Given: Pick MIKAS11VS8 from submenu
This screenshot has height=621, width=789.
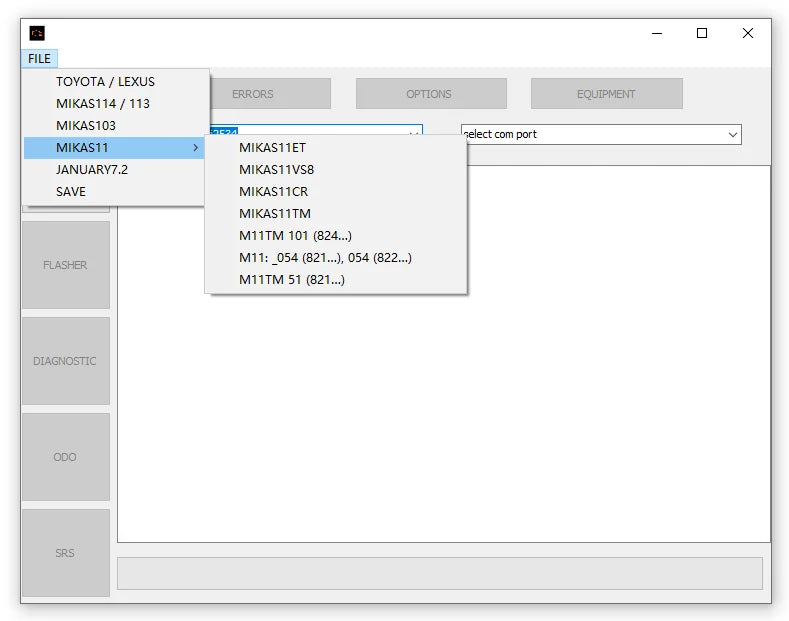Looking at the screenshot, I should 276,170.
